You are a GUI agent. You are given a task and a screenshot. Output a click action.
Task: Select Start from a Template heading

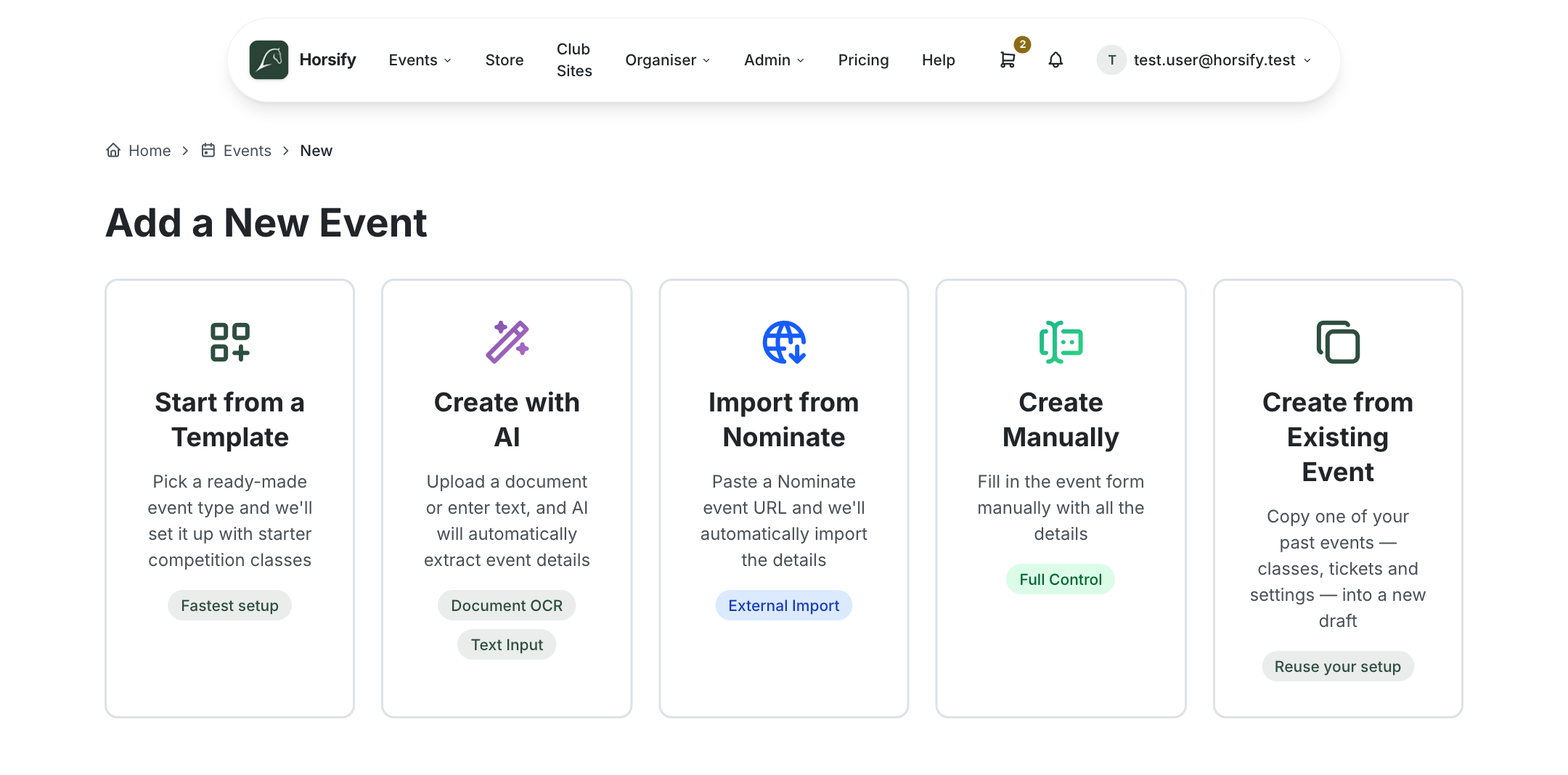pyautogui.click(x=230, y=419)
